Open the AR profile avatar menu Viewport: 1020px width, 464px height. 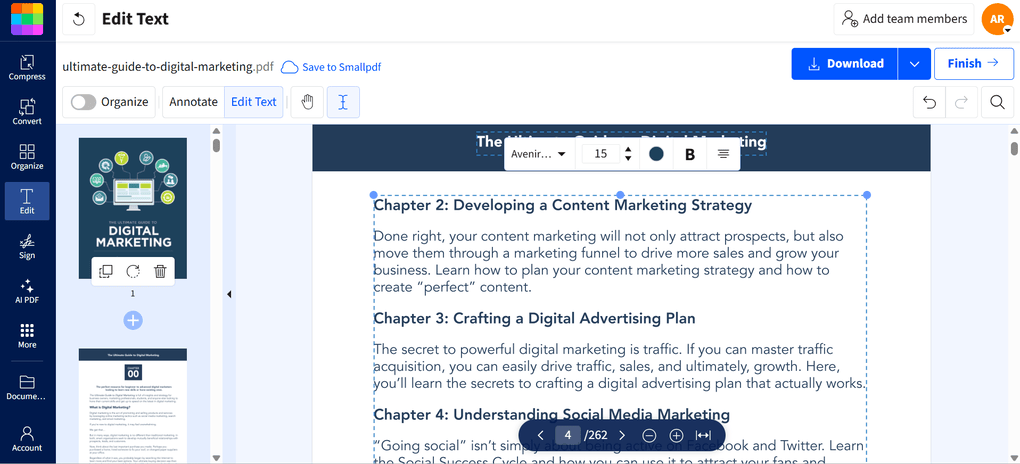(997, 20)
